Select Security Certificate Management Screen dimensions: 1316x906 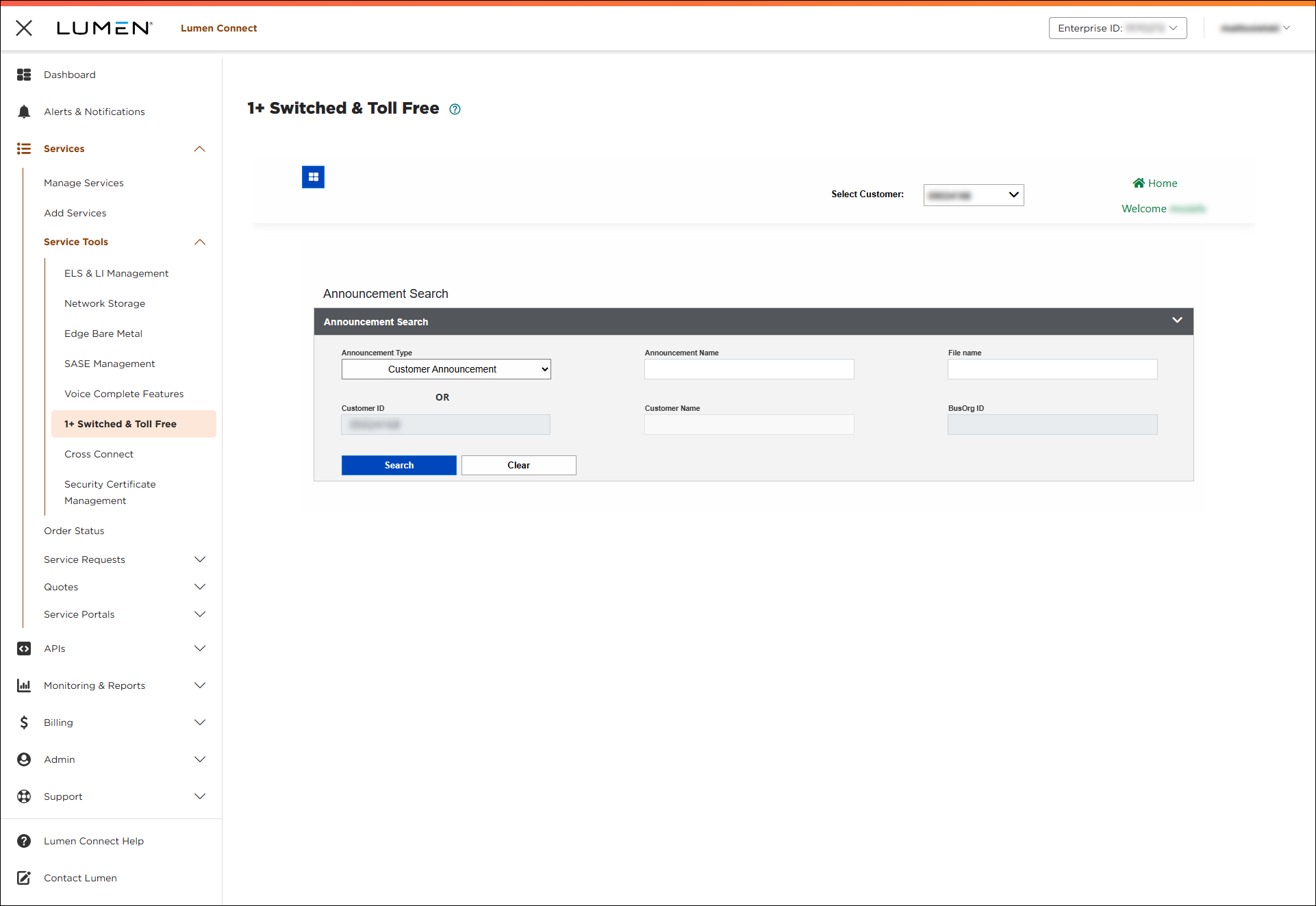(x=110, y=492)
